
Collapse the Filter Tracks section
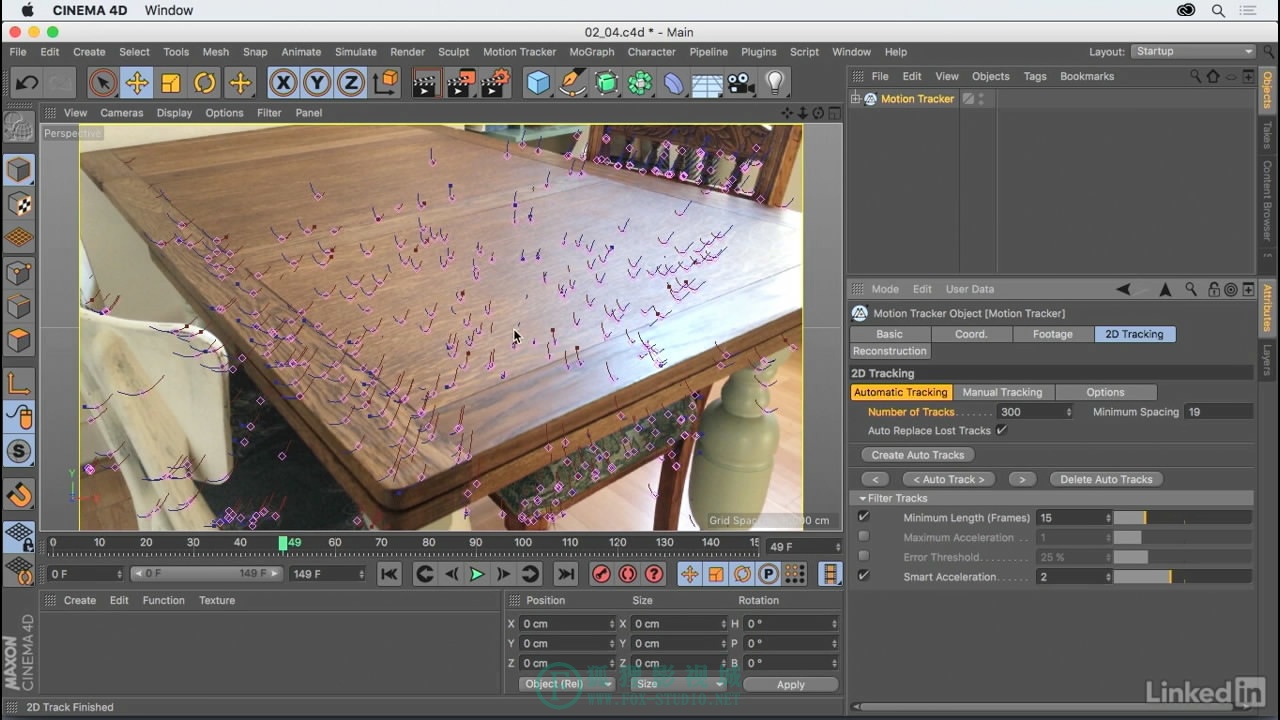[x=863, y=498]
